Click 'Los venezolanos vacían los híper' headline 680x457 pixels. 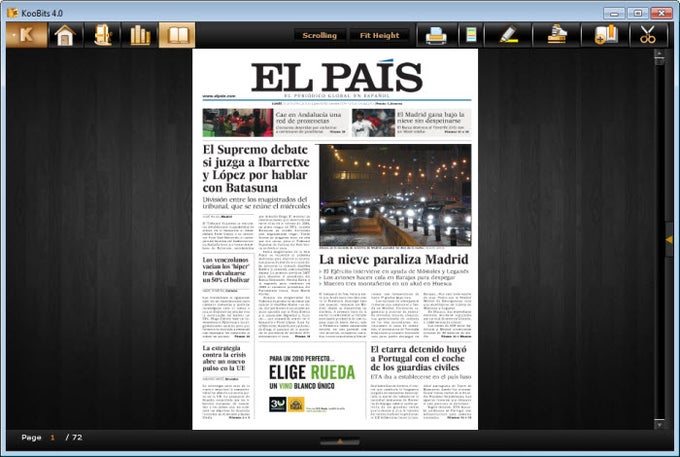(x=226, y=270)
